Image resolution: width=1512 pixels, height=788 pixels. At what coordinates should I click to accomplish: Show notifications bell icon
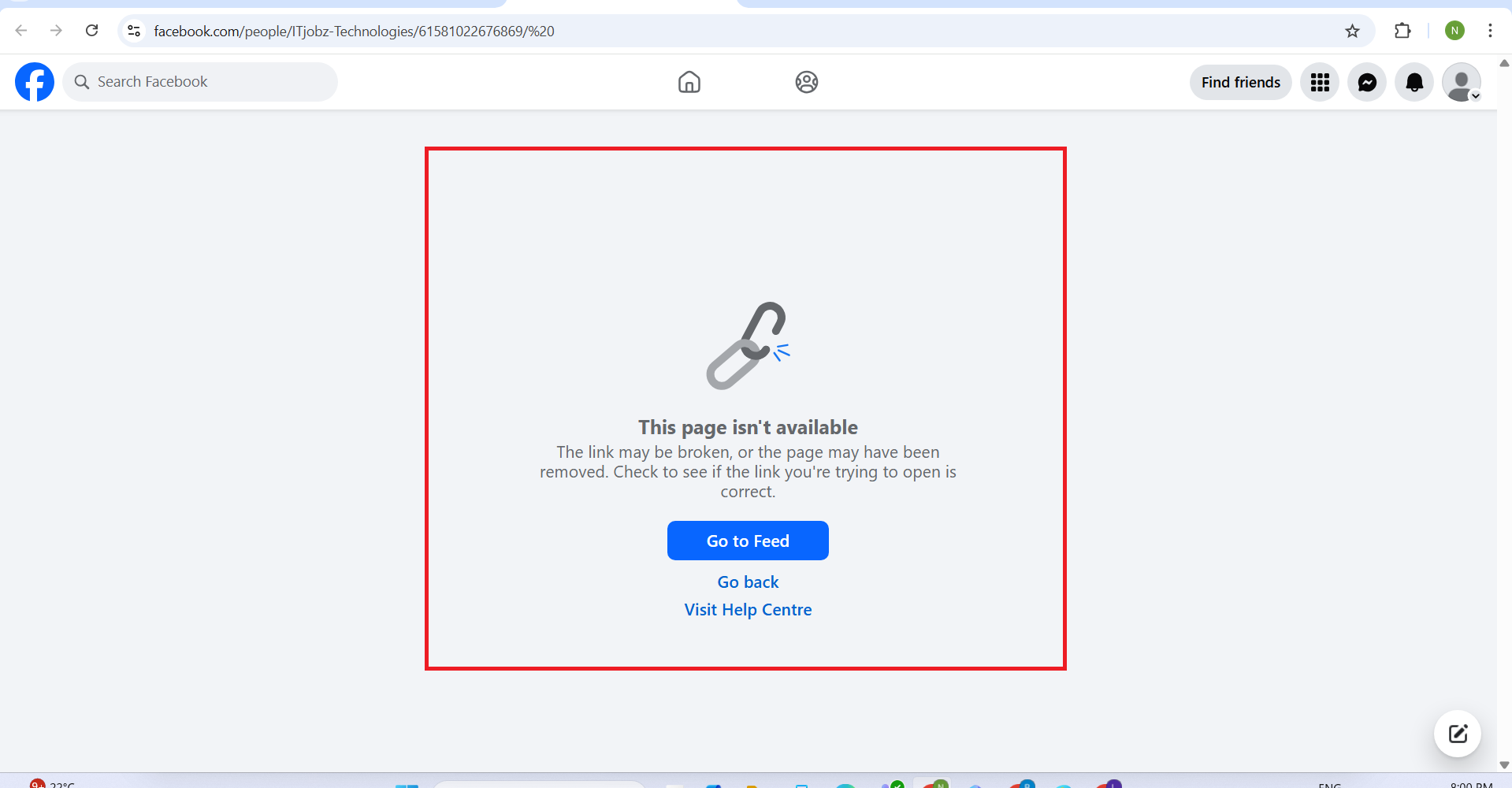tap(1414, 82)
